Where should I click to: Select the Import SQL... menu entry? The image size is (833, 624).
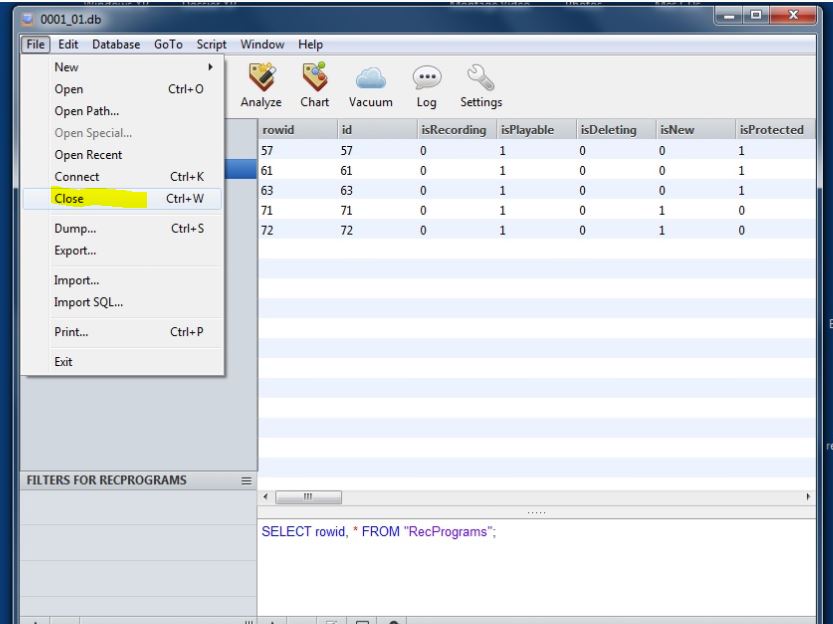click(x=82, y=302)
